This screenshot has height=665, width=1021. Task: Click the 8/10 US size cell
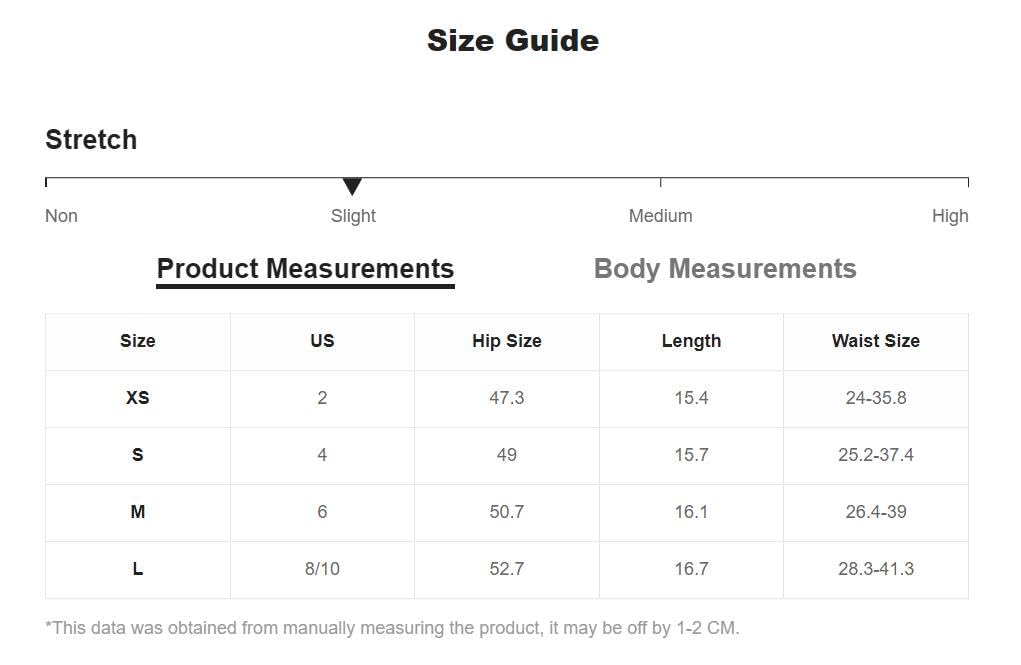(x=322, y=569)
